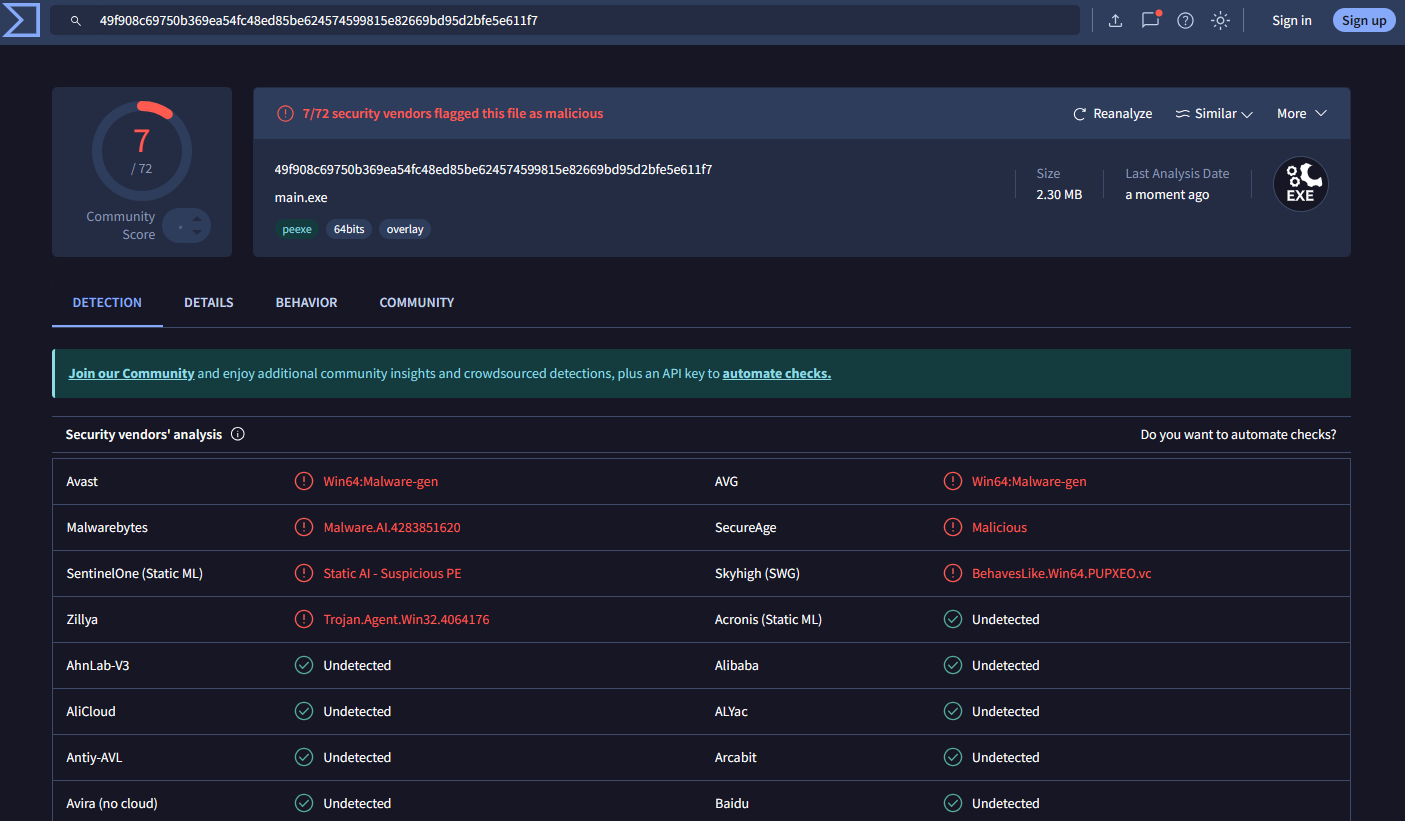Click the SecureAge Malicious result text
This screenshot has height=821, width=1405.
tap(999, 527)
